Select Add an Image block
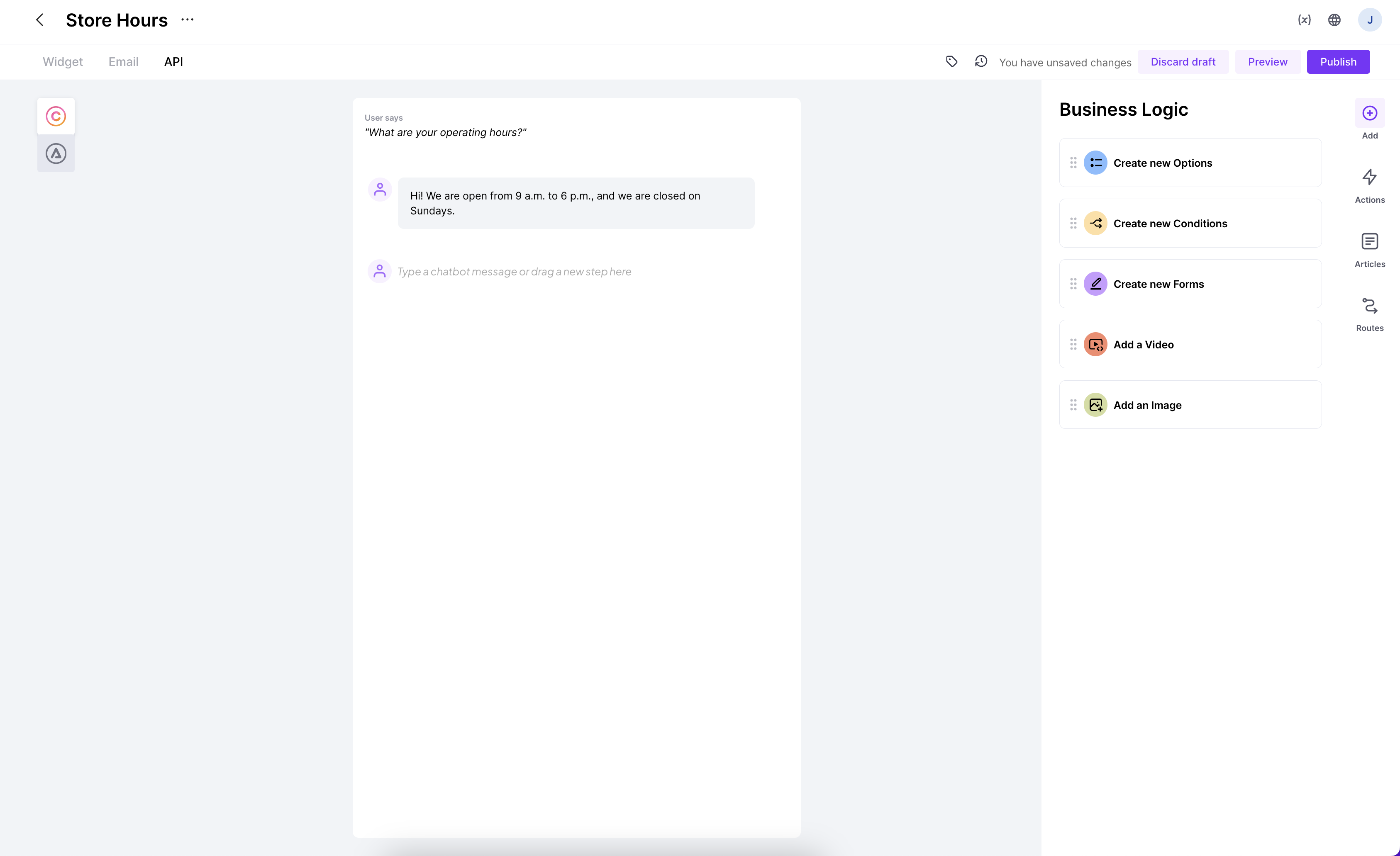The height and width of the screenshot is (856, 1400). pos(1190,405)
